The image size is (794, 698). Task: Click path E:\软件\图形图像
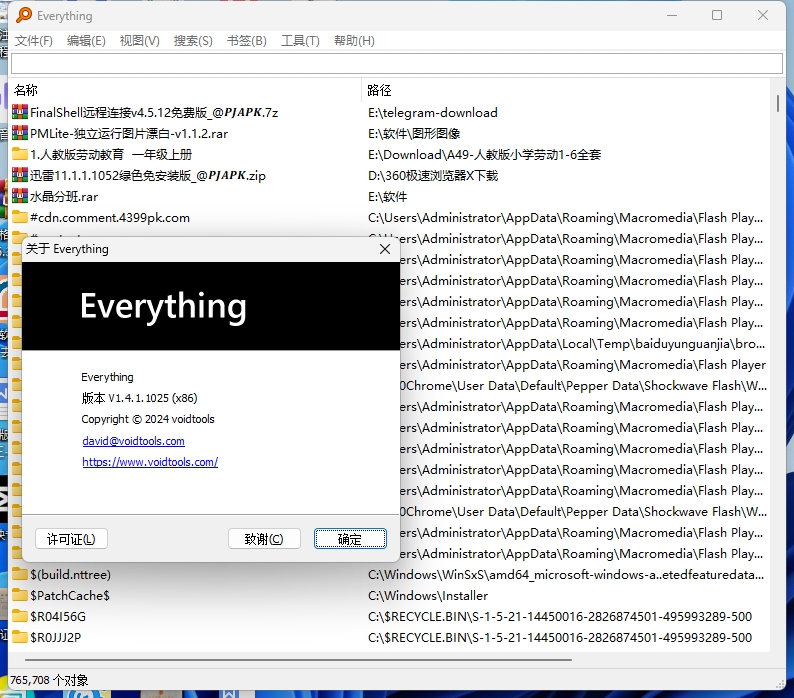click(x=414, y=134)
